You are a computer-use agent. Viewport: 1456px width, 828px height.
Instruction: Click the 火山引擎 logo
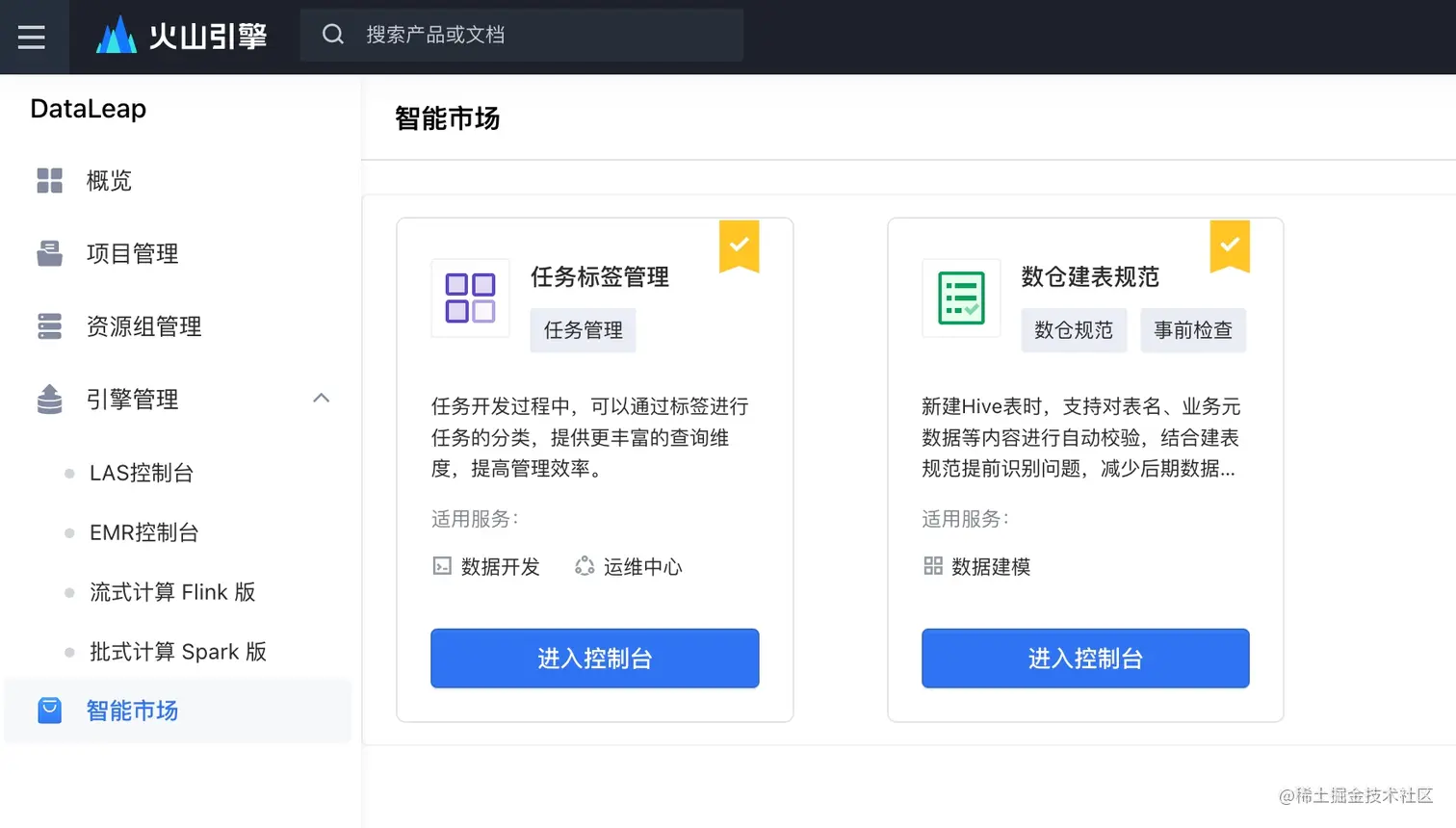coord(182,36)
